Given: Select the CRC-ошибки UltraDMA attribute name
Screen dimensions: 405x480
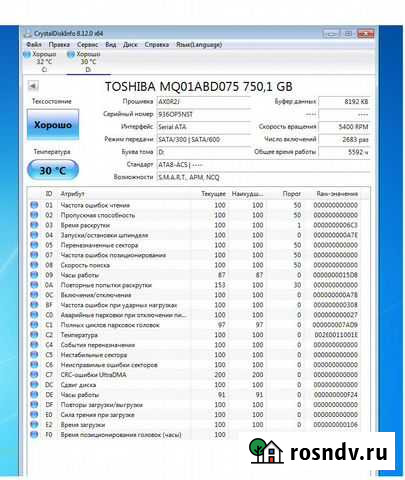Looking at the screenshot, I should pos(93,375).
